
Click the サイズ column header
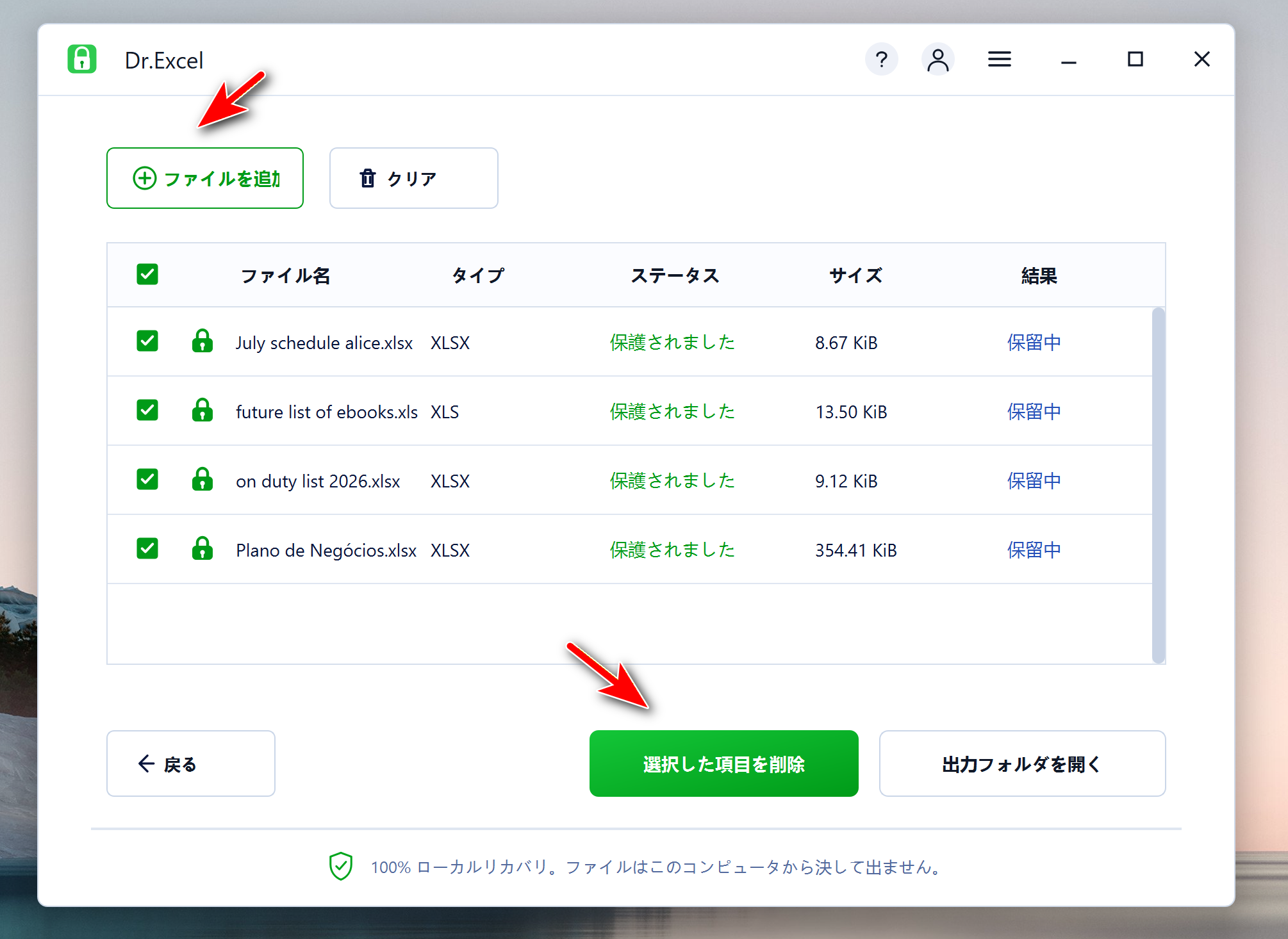[856, 275]
